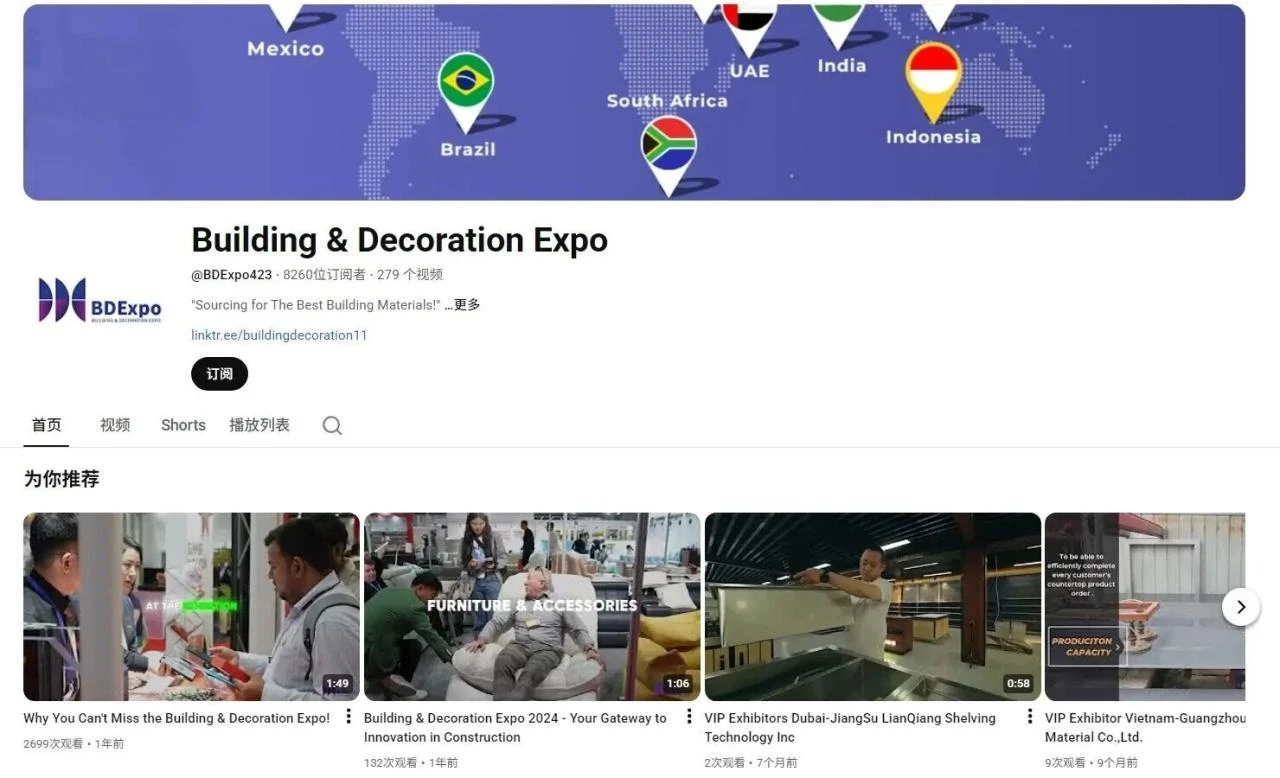The height and width of the screenshot is (778, 1280).
Task: Expand channel description with 更多
Action: point(466,305)
